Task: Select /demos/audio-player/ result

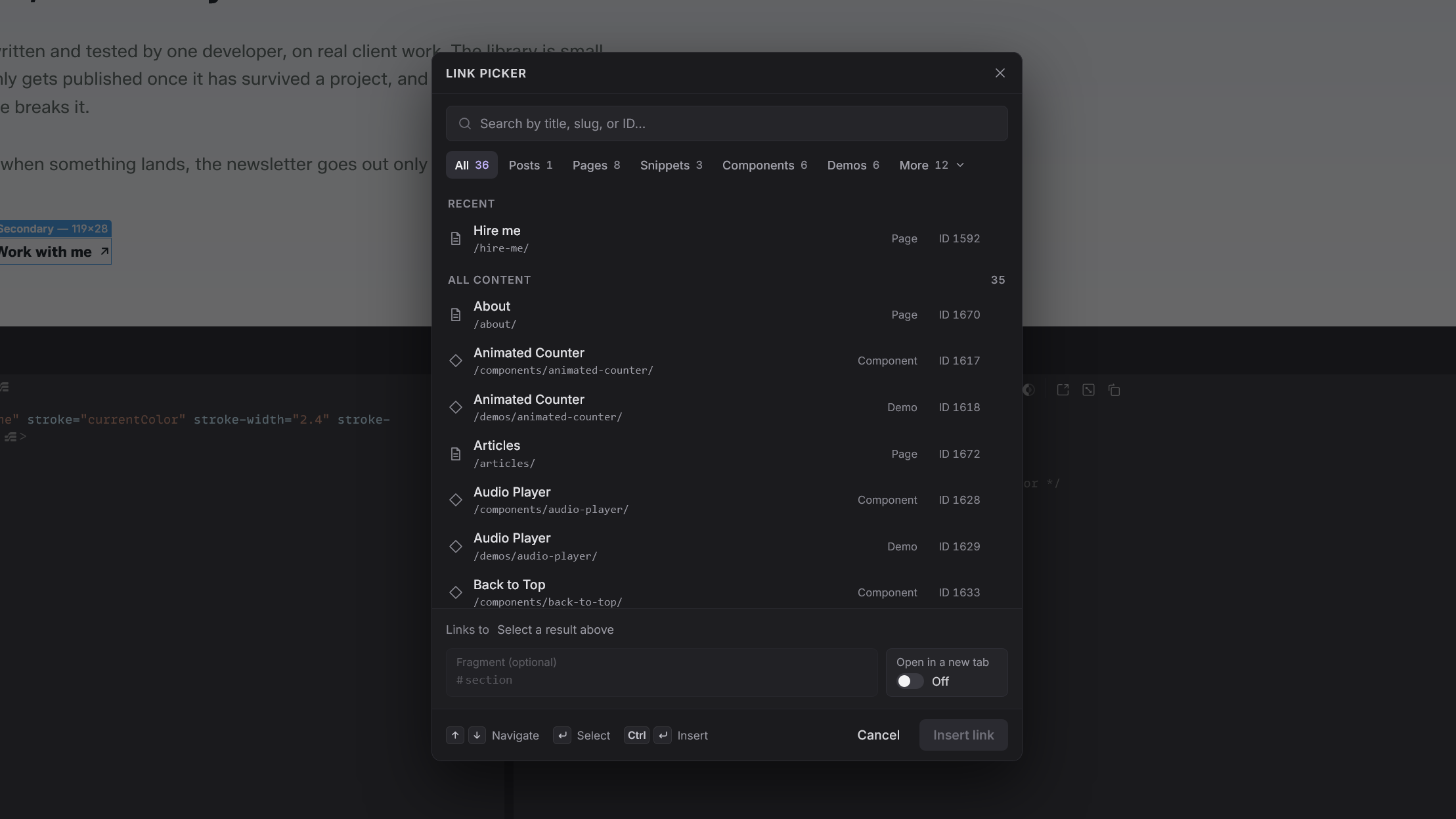Action: (x=726, y=546)
